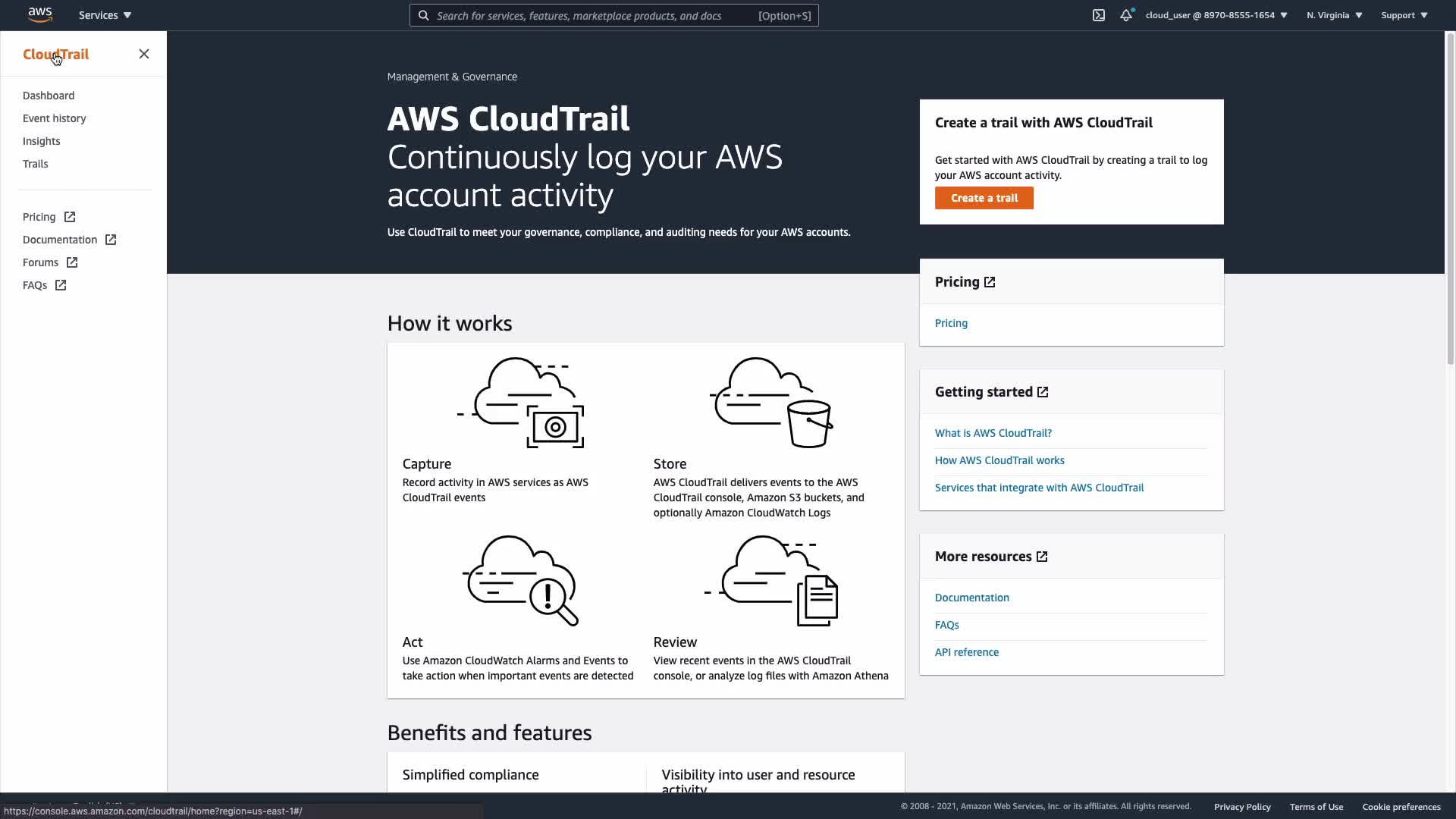This screenshot has height=819, width=1456.
Task: Click the API reference link
Action: coord(966,652)
